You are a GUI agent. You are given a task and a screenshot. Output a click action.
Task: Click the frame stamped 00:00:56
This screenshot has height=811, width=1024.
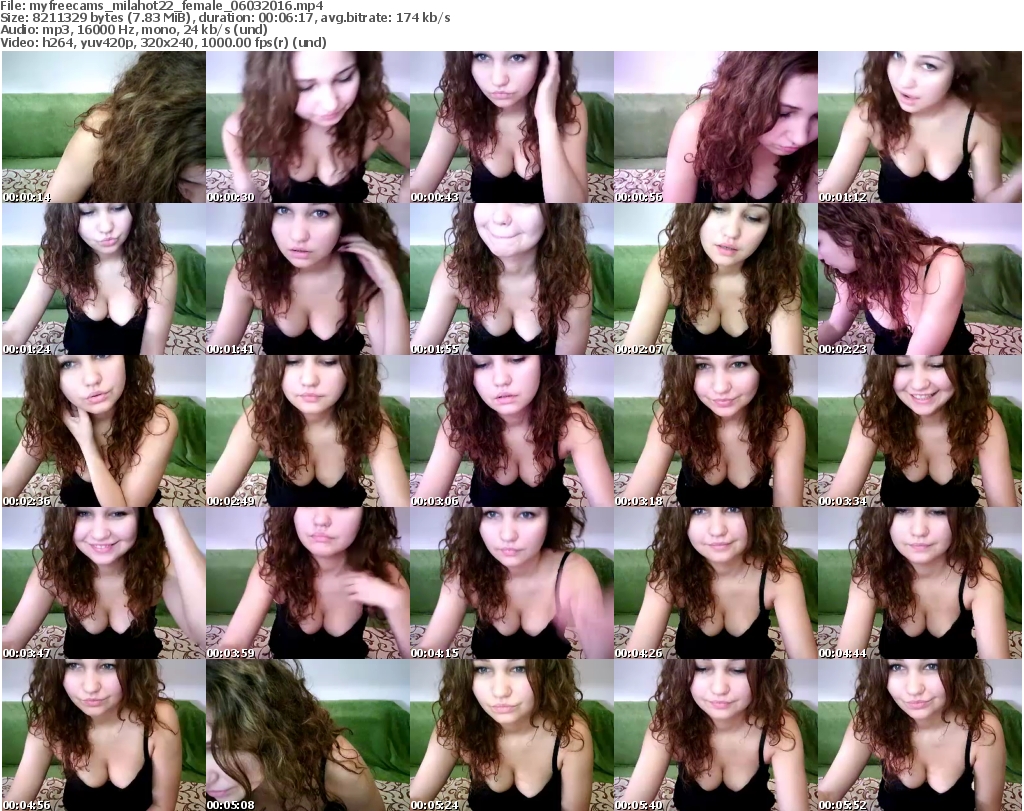point(716,127)
